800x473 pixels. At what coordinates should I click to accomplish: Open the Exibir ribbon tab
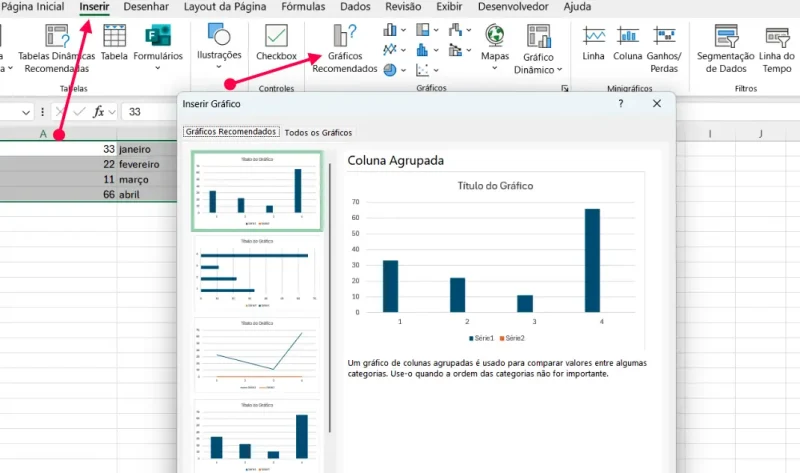(449, 7)
